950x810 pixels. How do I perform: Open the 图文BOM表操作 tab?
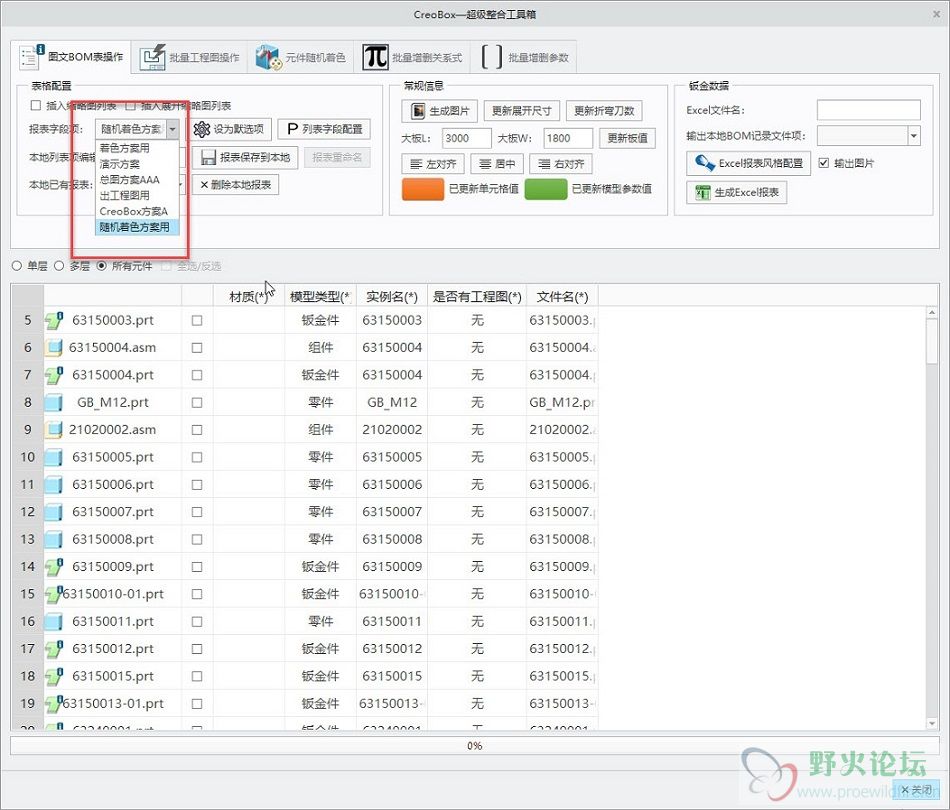(71, 58)
